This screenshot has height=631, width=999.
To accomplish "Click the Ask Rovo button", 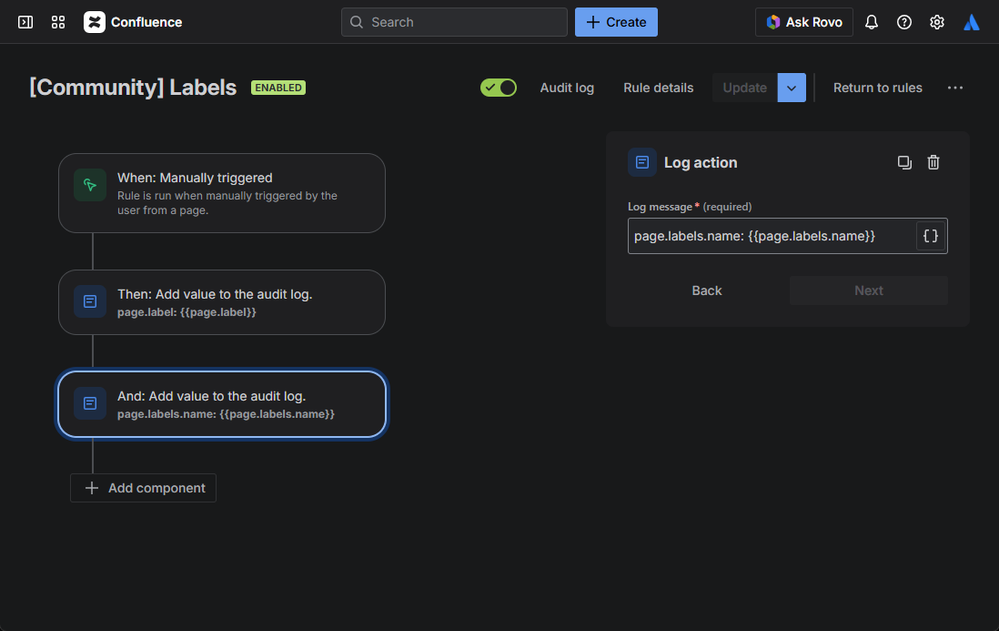I will (x=804, y=22).
